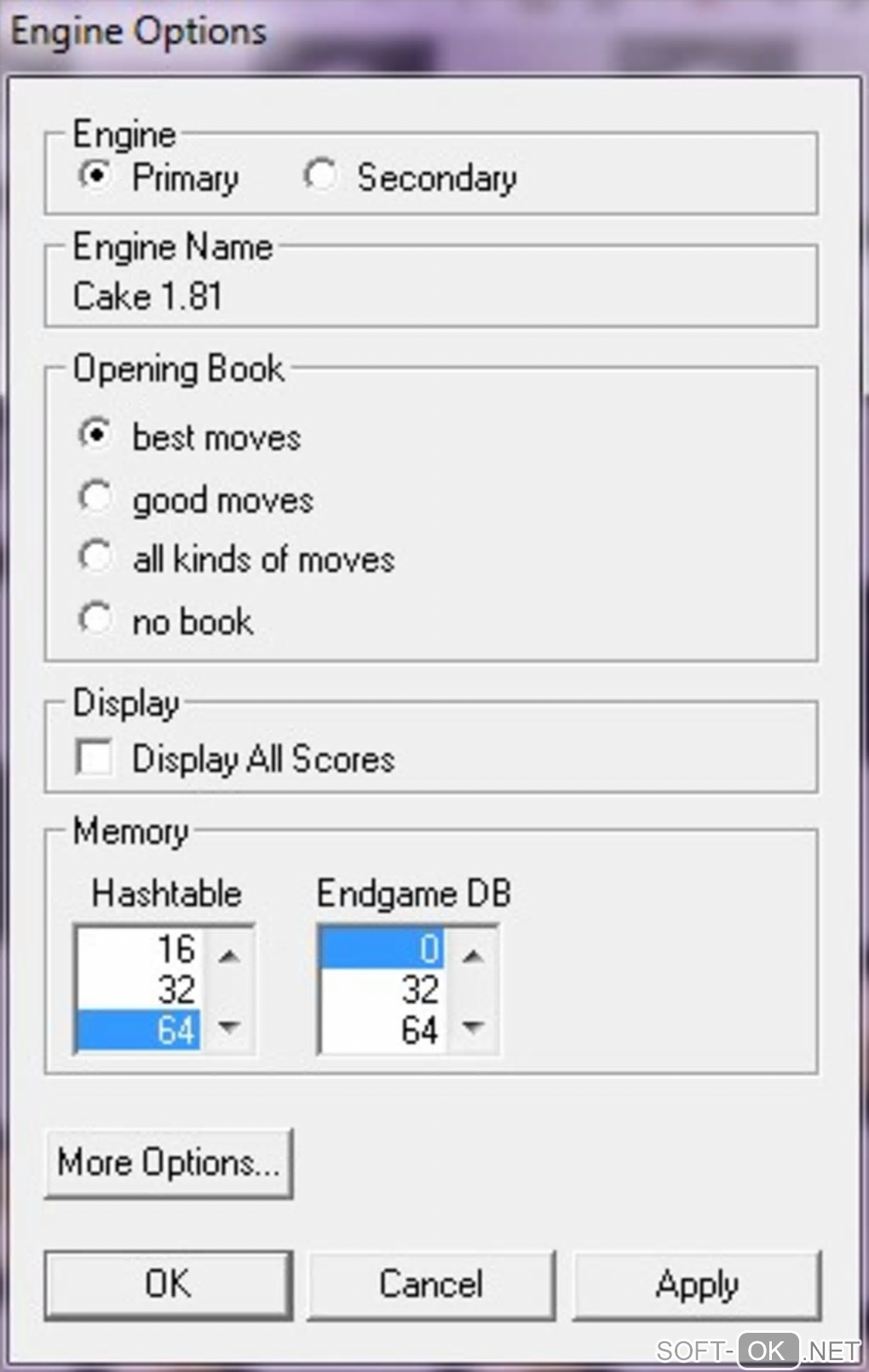Screen dimensions: 869x1372
Task: Enable Display All Scores checkbox
Action: pyautogui.click(x=94, y=757)
